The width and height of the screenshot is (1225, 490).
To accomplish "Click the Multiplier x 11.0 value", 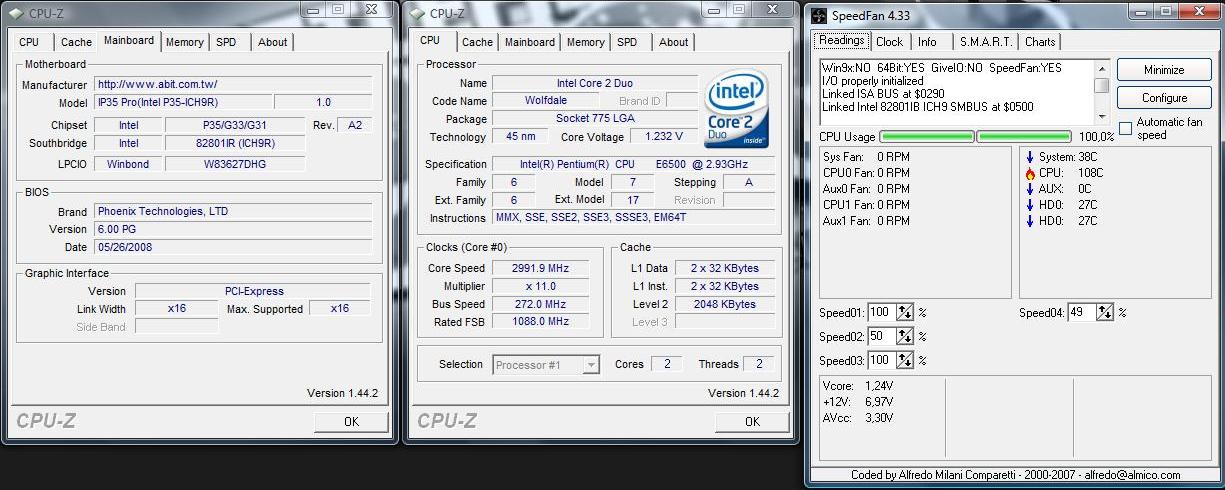I will point(539,286).
